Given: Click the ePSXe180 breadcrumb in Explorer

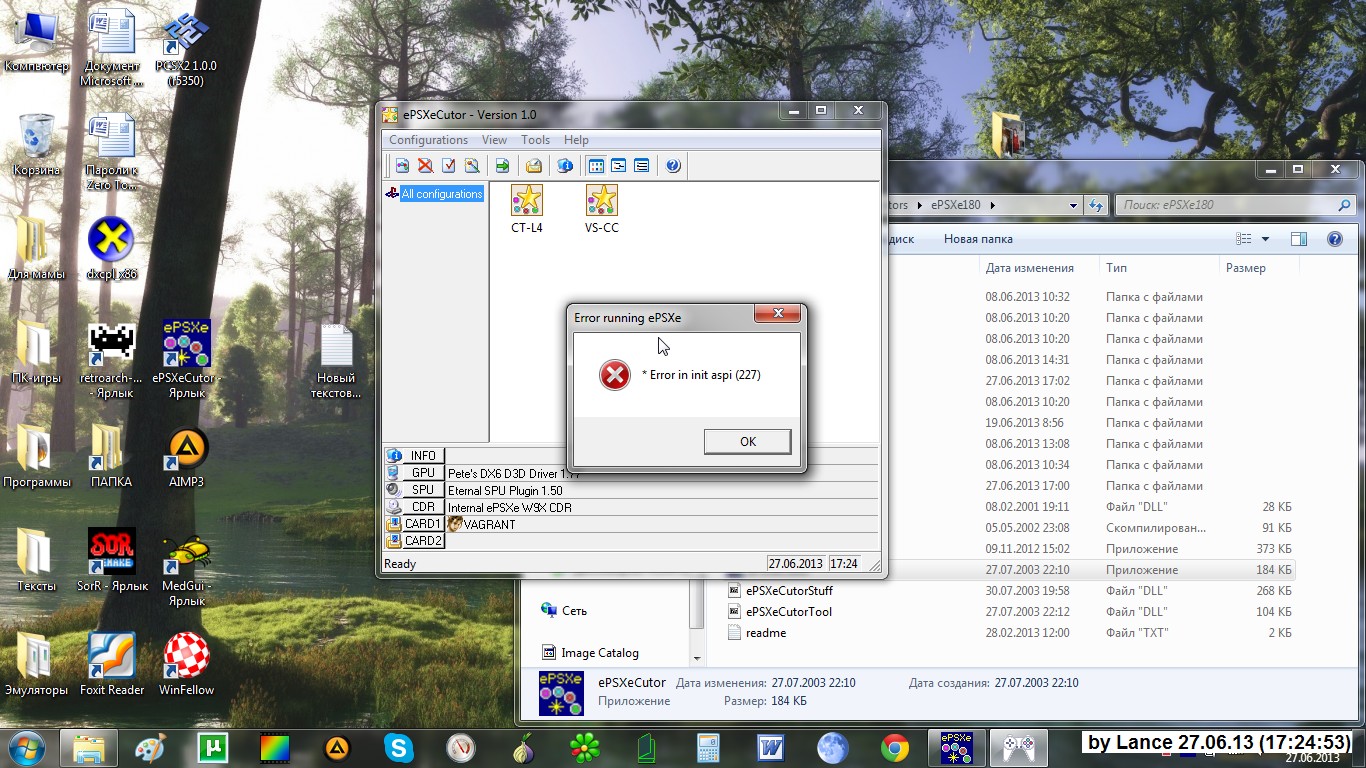Looking at the screenshot, I should (958, 205).
